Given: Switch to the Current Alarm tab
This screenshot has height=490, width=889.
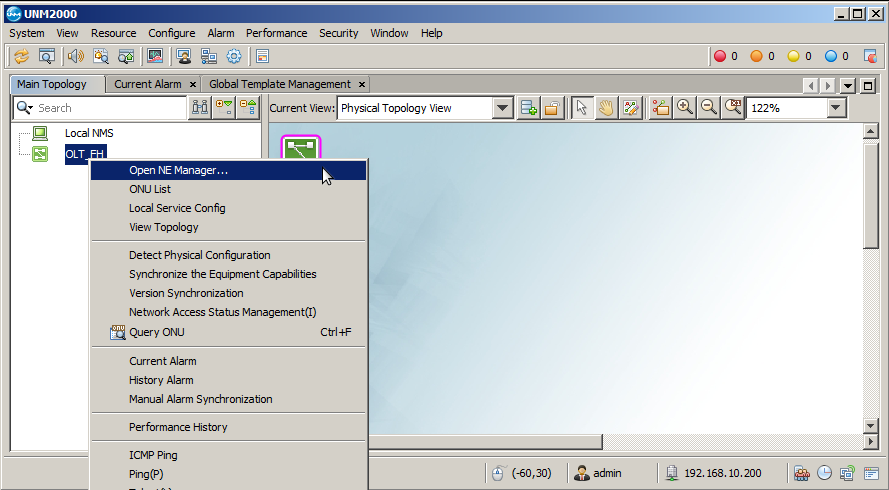Looking at the screenshot, I should click(147, 85).
